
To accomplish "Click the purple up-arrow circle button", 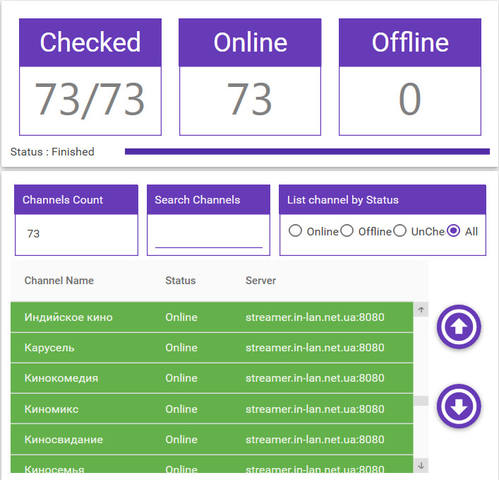I will pos(459,326).
